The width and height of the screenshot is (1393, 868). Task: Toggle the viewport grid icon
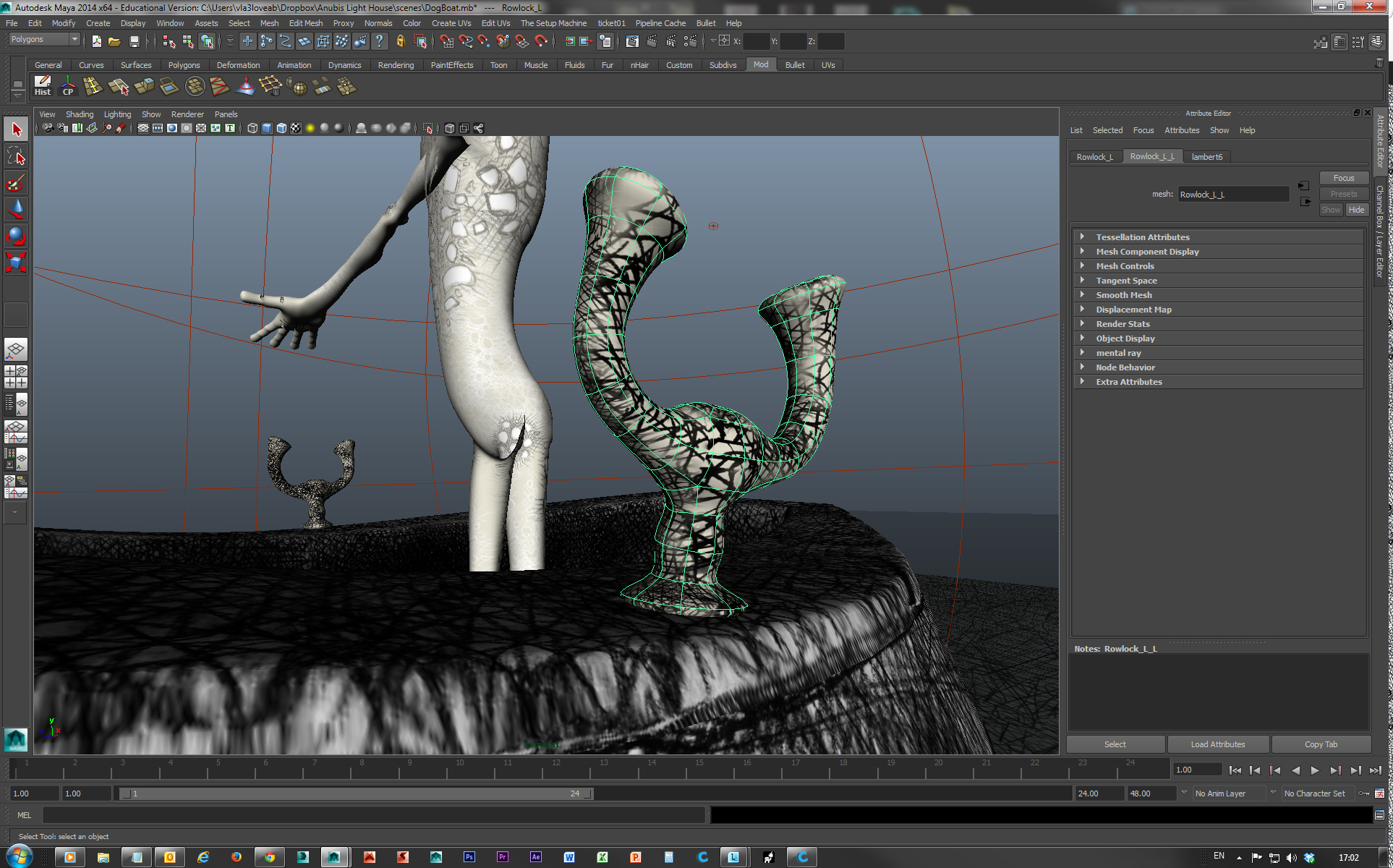pyautogui.click(x=143, y=128)
